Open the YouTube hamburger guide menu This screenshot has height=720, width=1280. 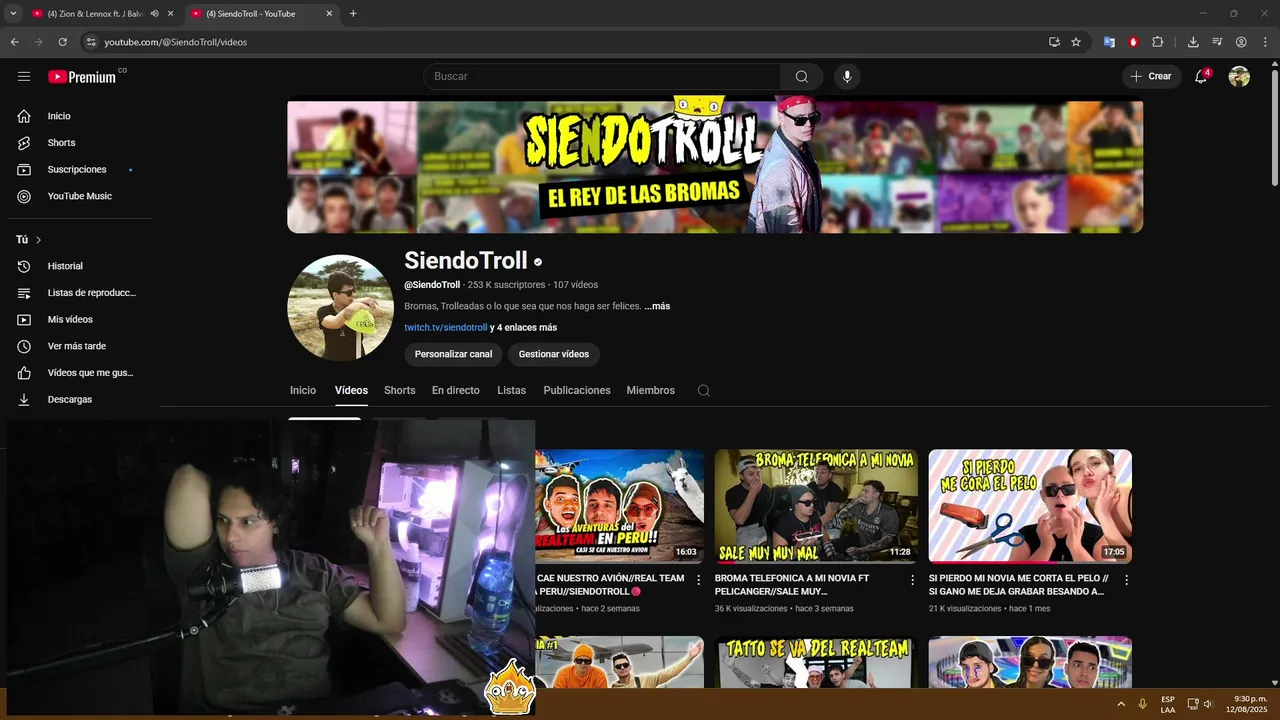pyautogui.click(x=24, y=76)
